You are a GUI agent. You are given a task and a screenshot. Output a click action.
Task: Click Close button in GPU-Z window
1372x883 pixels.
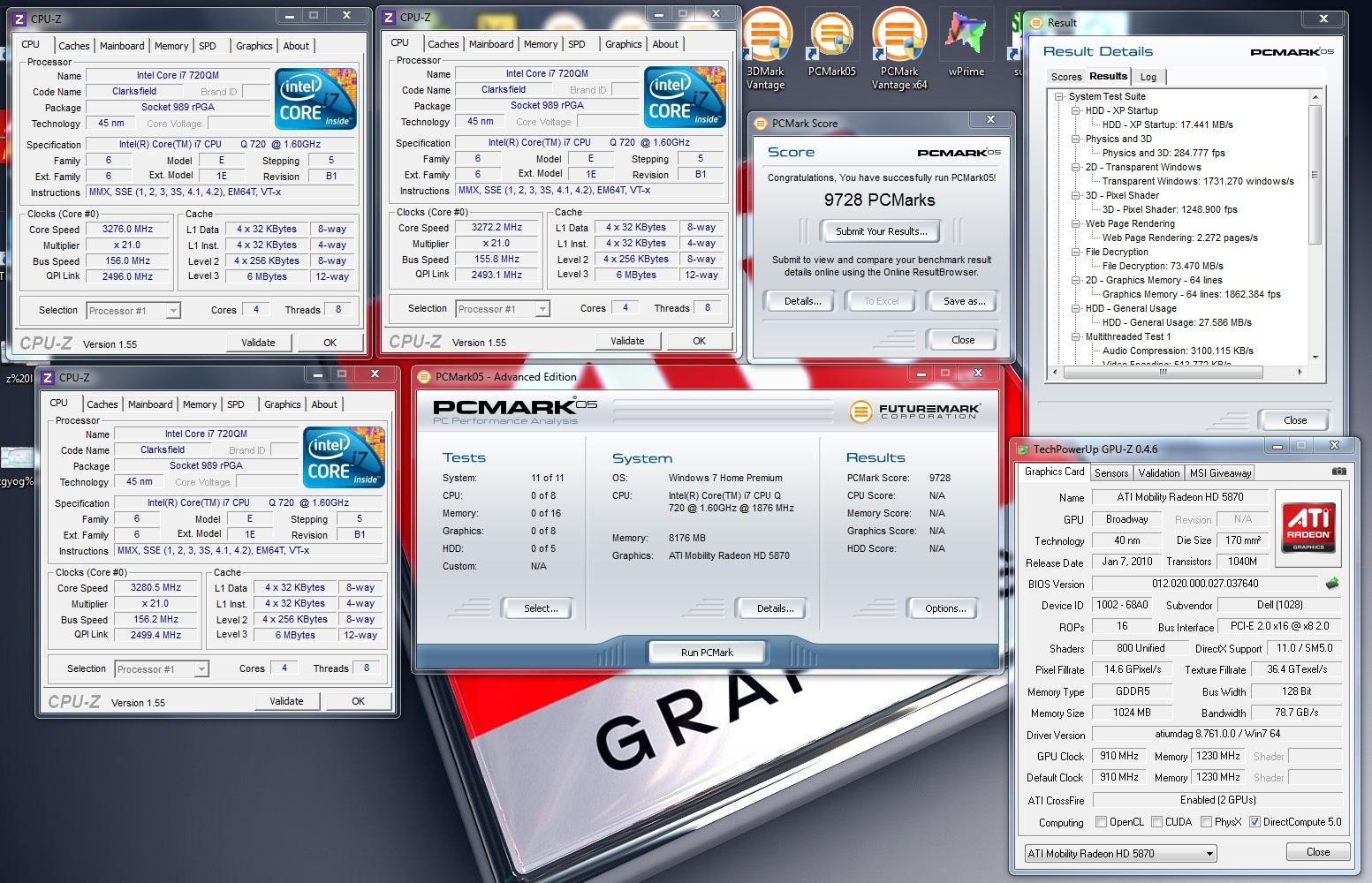1317,852
